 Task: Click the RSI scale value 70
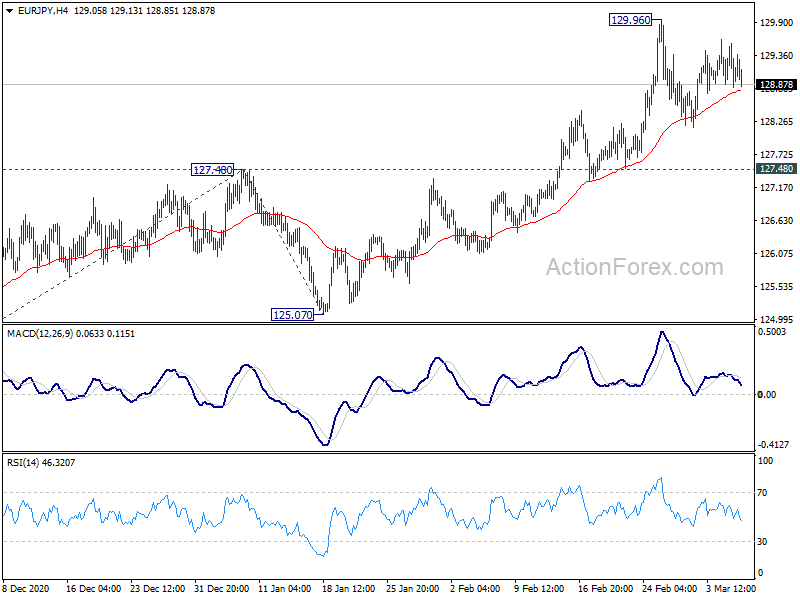click(763, 493)
